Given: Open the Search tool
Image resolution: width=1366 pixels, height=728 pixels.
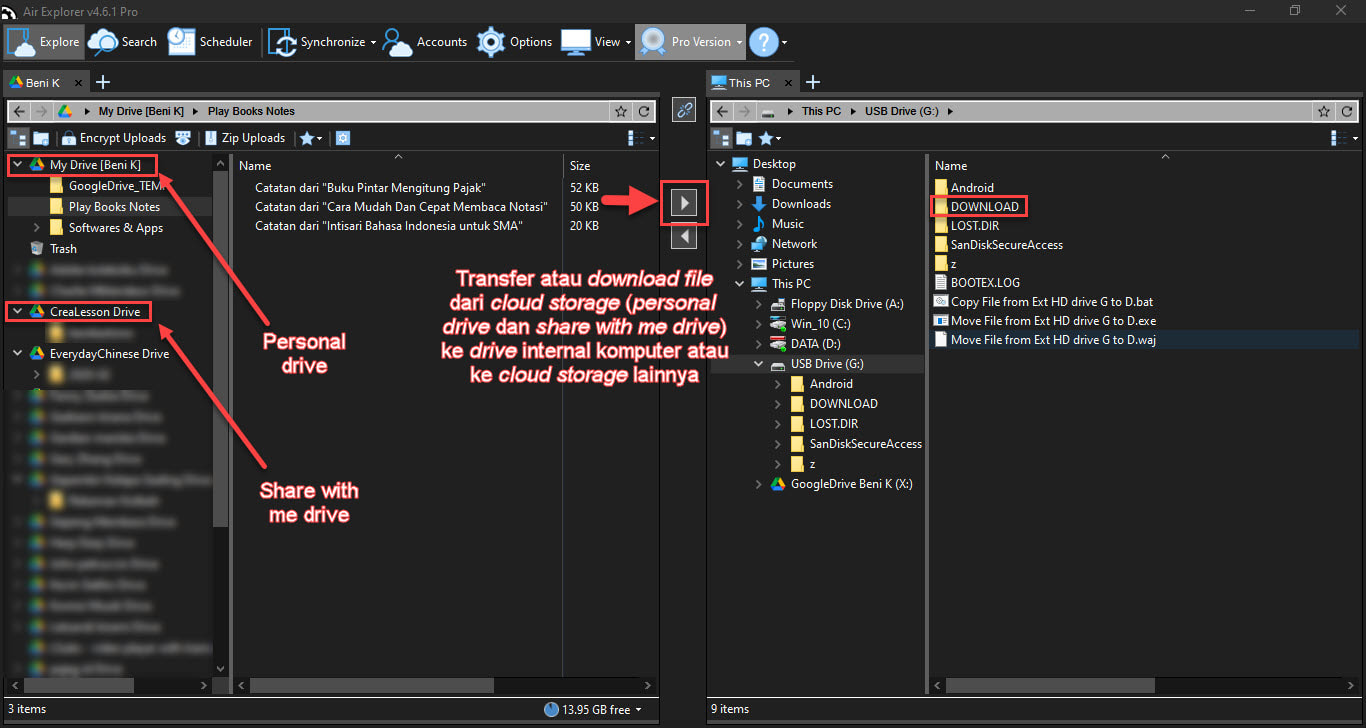Looking at the screenshot, I should (122, 42).
